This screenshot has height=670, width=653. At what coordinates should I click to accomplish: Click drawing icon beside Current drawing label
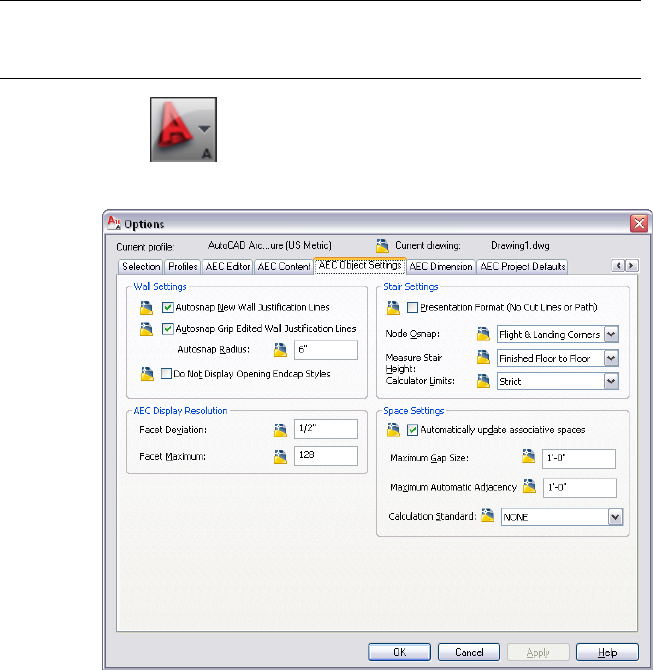[382, 246]
